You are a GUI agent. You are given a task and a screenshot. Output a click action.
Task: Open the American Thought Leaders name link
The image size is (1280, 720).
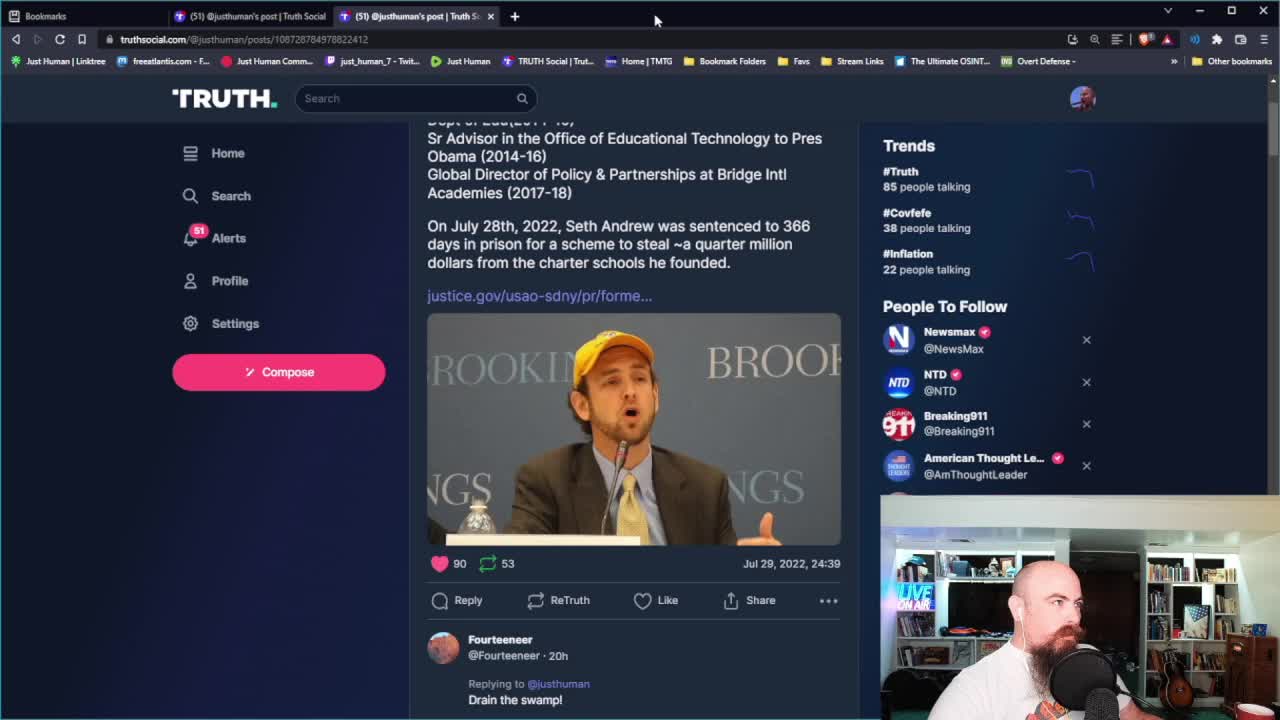(x=984, y=459)
